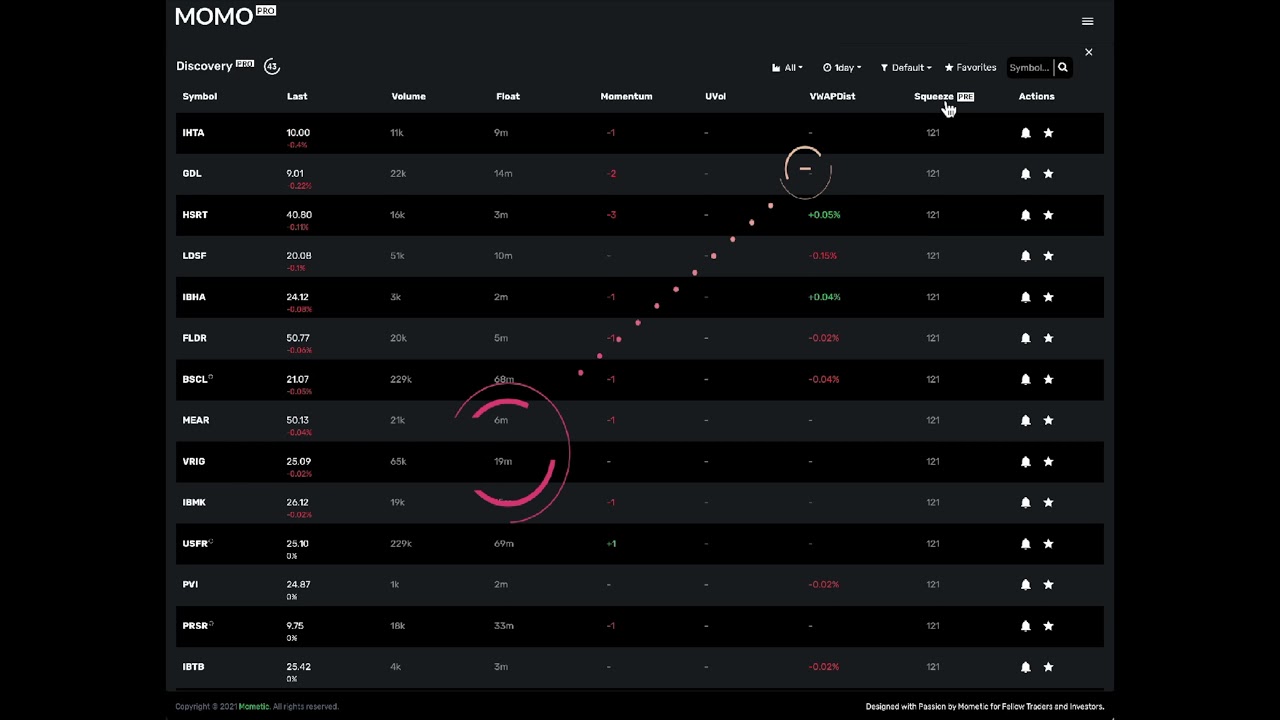Set alert bell for MEAR

tap(1025, 420)
